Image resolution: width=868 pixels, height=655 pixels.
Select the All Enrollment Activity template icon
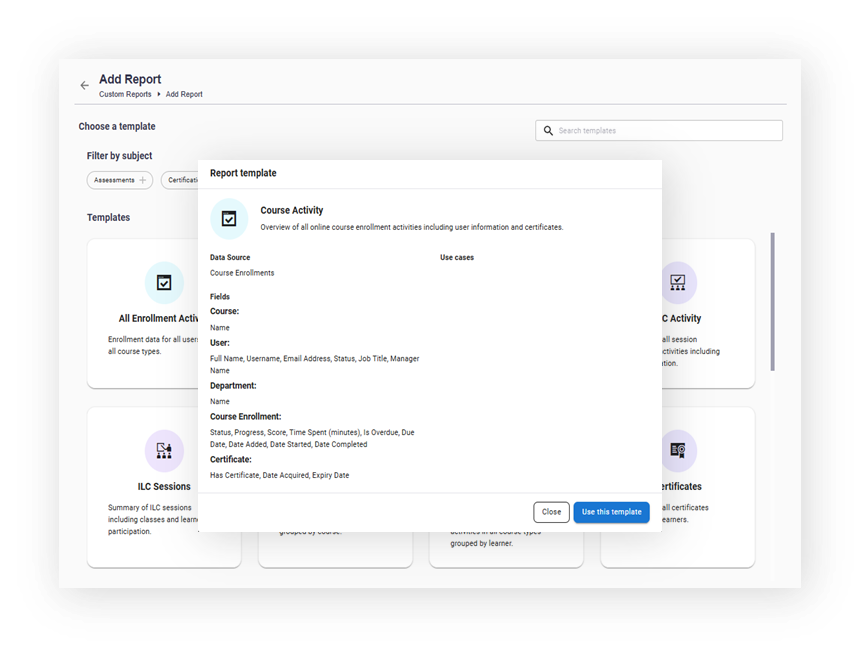(x=164, y=283)
